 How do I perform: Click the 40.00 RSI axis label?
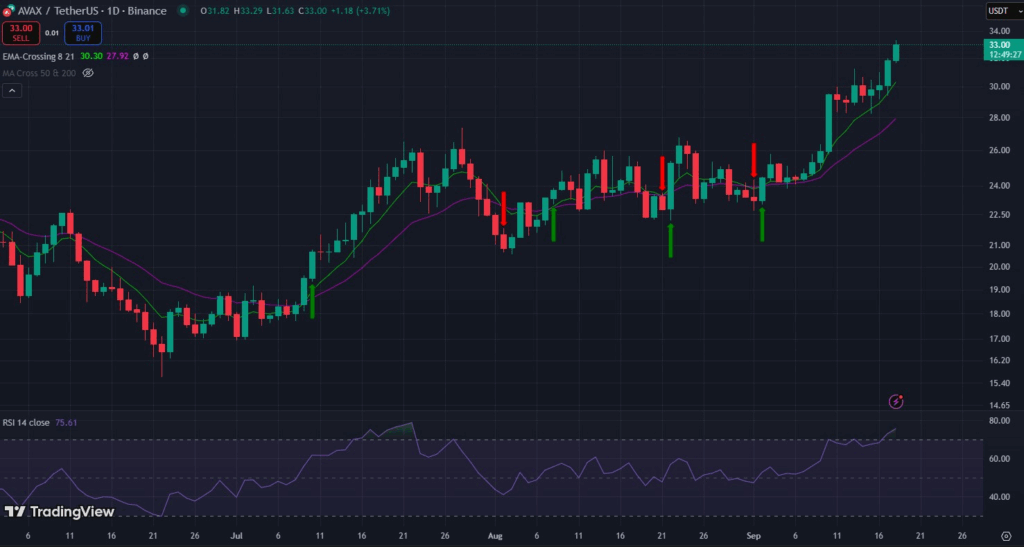(999, 497)
